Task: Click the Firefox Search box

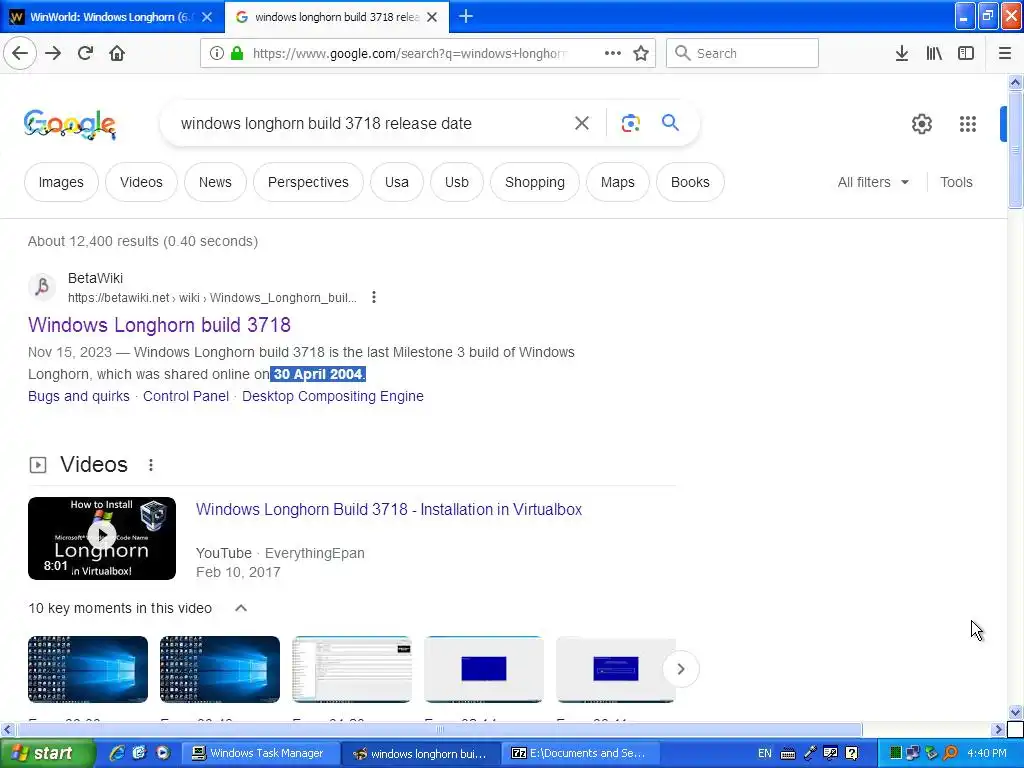Action: (743, 53)
